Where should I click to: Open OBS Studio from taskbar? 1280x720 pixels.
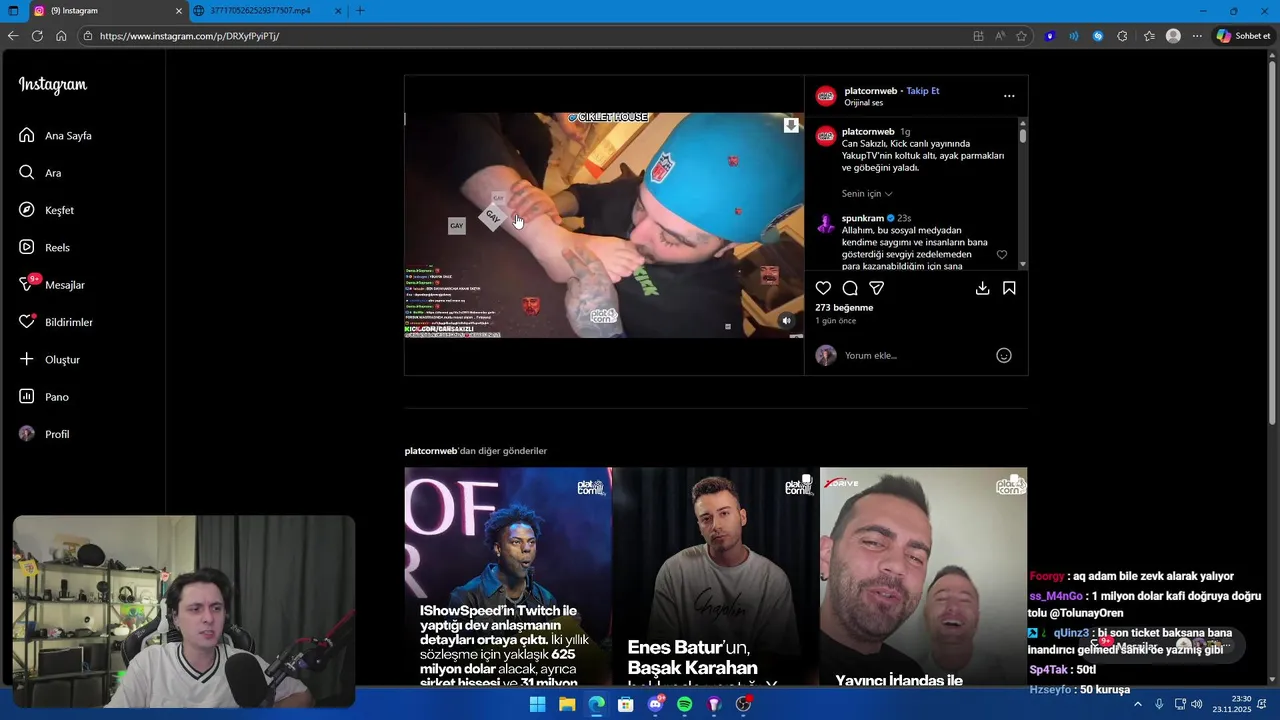pyautogui.click(x=743, y=704)
